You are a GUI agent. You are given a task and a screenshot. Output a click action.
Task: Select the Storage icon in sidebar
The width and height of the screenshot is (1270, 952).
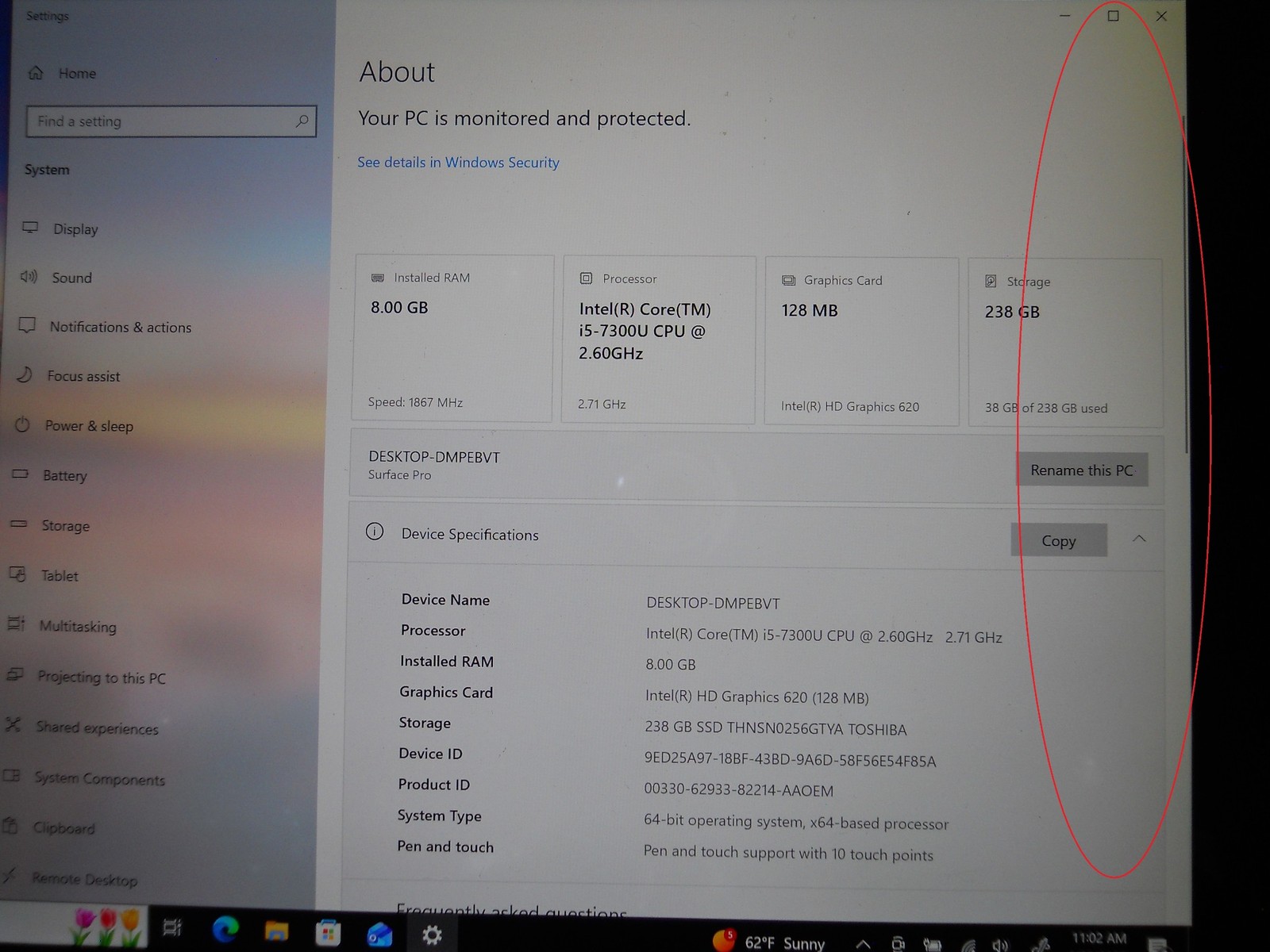click(x=18, y=524)
